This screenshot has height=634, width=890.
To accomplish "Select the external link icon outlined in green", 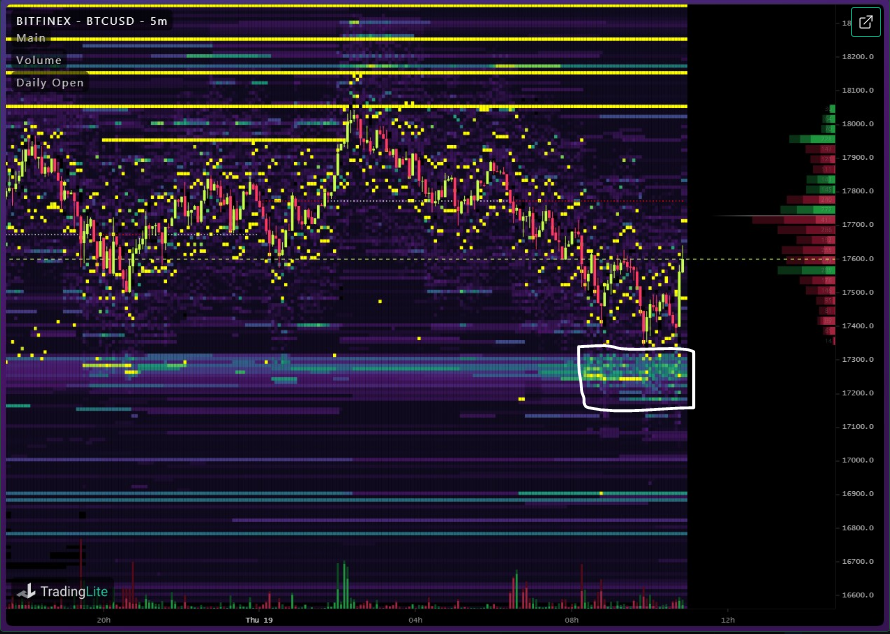I will tap(864, 22).
